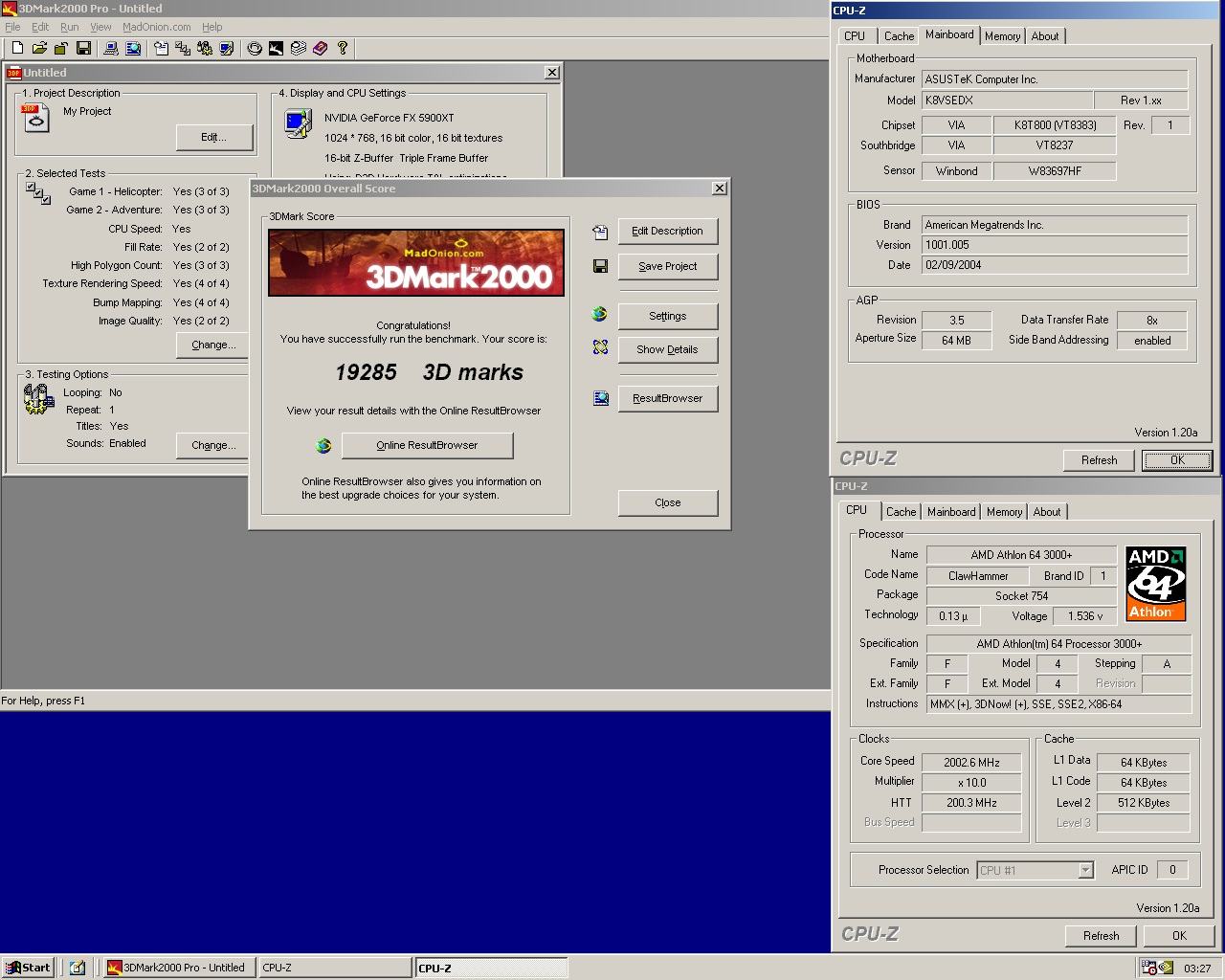Image resolution: width=1225 pixels, height=980 pixels.
Task: Click the icon beside ResultBrowser button
Action: point(600,398)
